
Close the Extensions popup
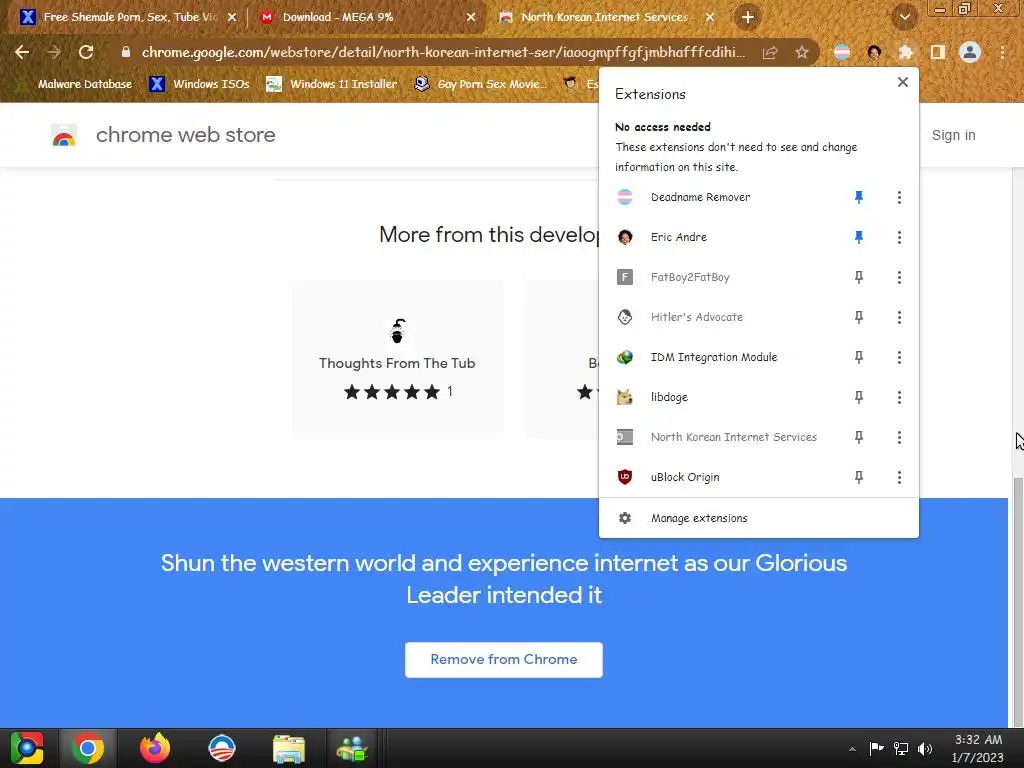tap(903, 82)
